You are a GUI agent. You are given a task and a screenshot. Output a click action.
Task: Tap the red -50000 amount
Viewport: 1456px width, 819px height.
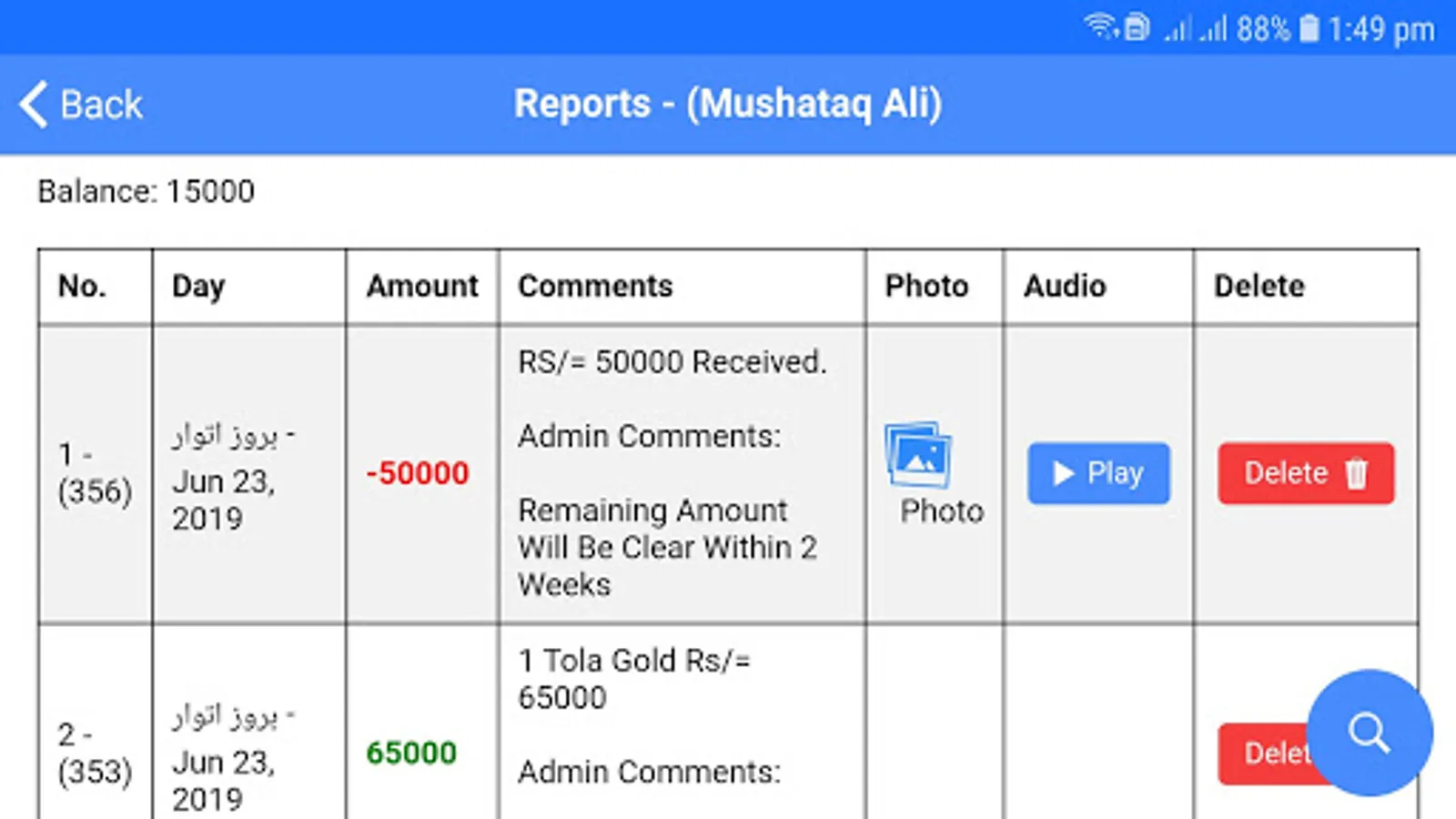[x=418, y=473]
